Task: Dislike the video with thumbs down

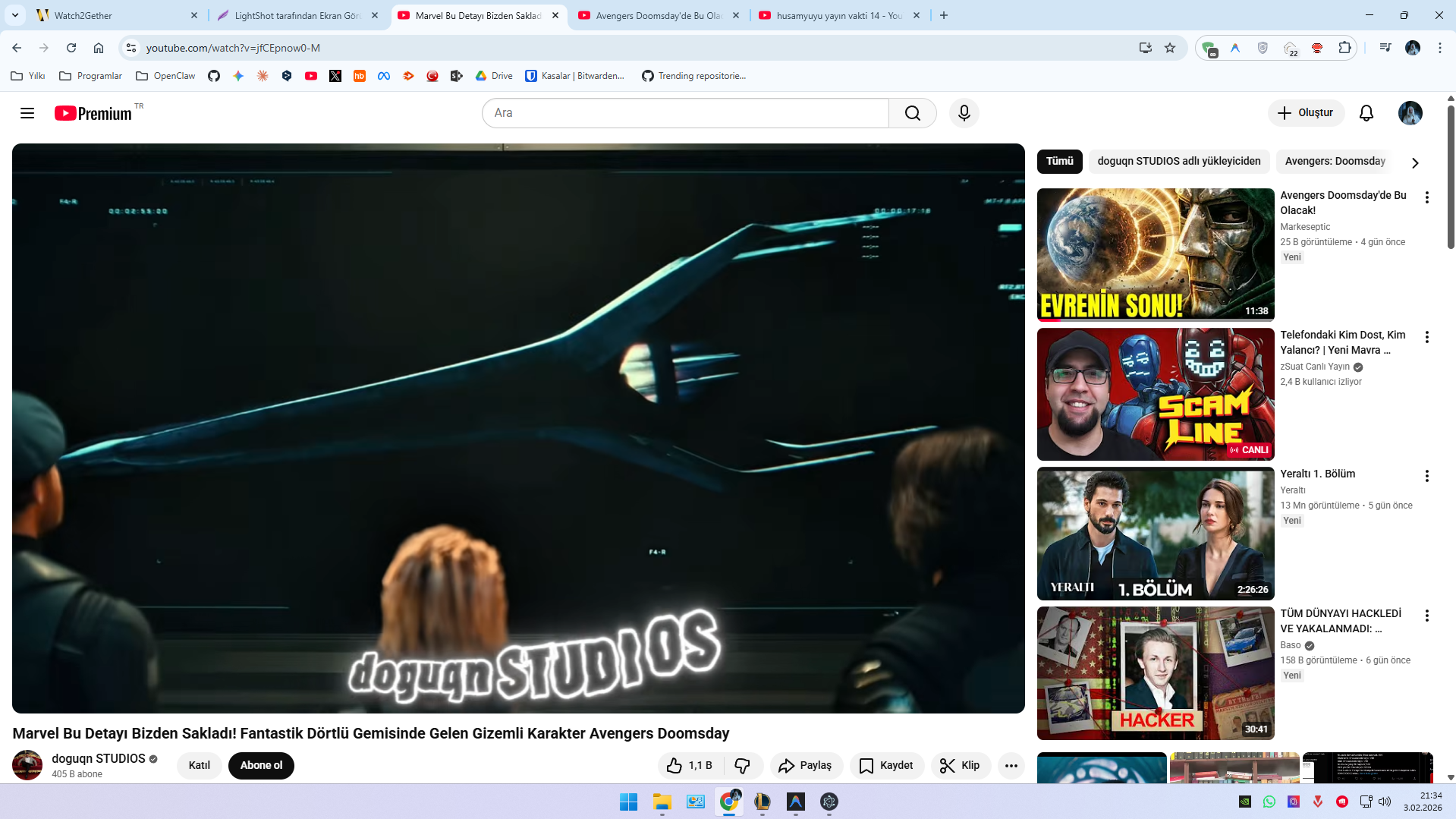Action: (x=743, y=766)
